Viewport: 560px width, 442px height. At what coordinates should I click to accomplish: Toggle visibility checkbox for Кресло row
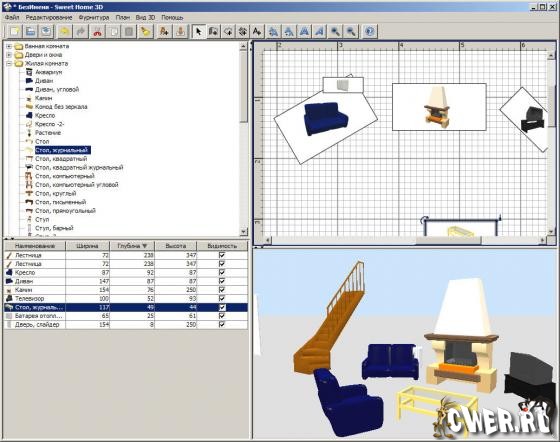pyautogui.click(x=222, y=272)
